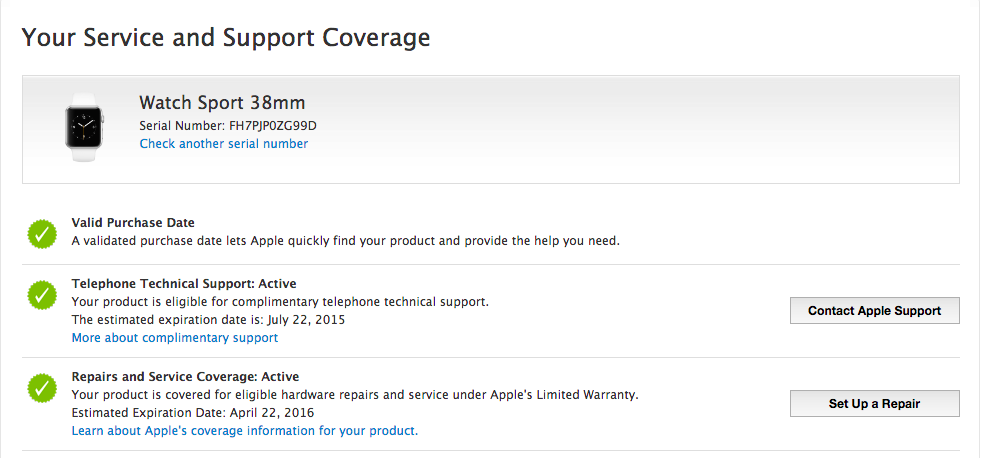
Task: Click the 'Repairs and Service Coverage: Active' heading
Action: [185, 377]
